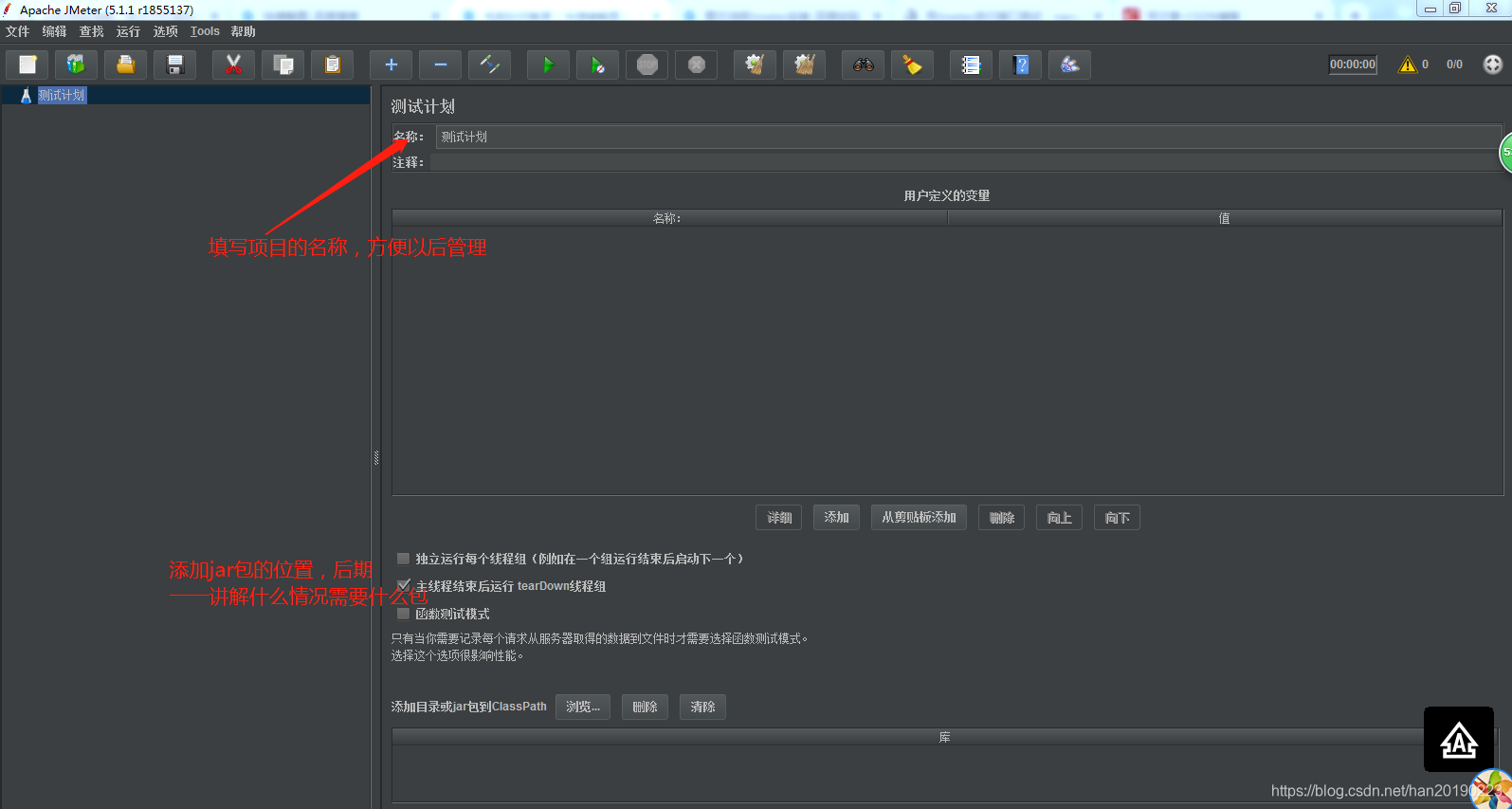The width and height of the screenshot is (1512, 809).
Task: Select 测试计划 node in the tree
Action: 62,95
